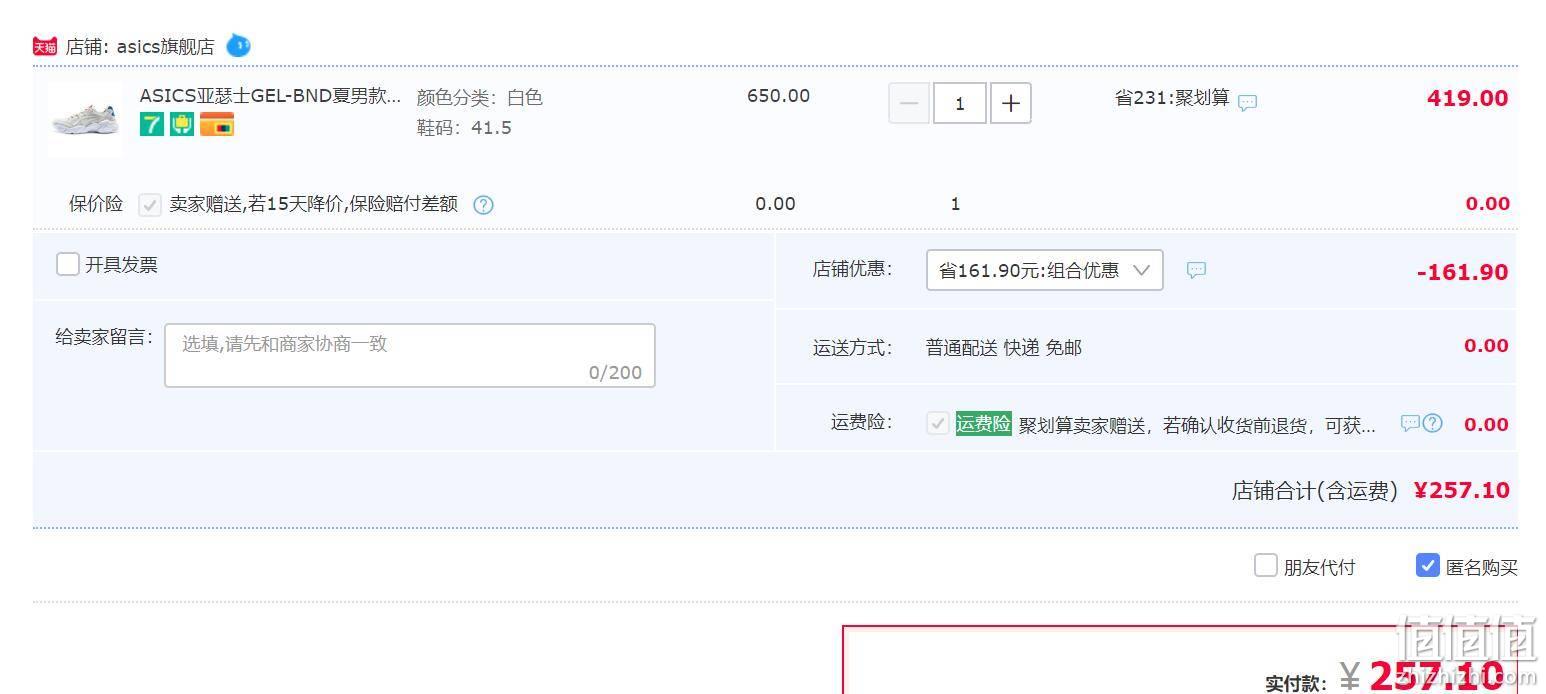Enable the 开具发票 invoice checkbox
Image resolution: width=1546 pixels, height=694 pixels.
point(68,264)
